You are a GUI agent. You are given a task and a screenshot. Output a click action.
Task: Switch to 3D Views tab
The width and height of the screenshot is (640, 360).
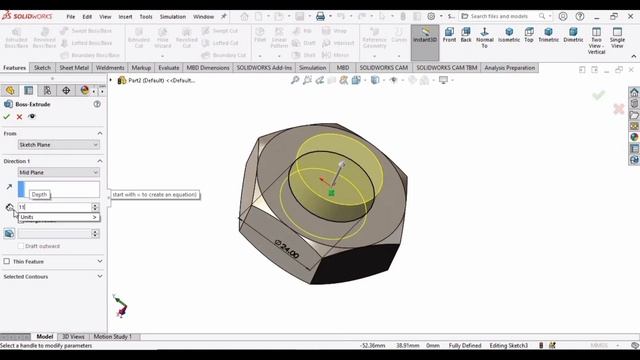[73, 337]
